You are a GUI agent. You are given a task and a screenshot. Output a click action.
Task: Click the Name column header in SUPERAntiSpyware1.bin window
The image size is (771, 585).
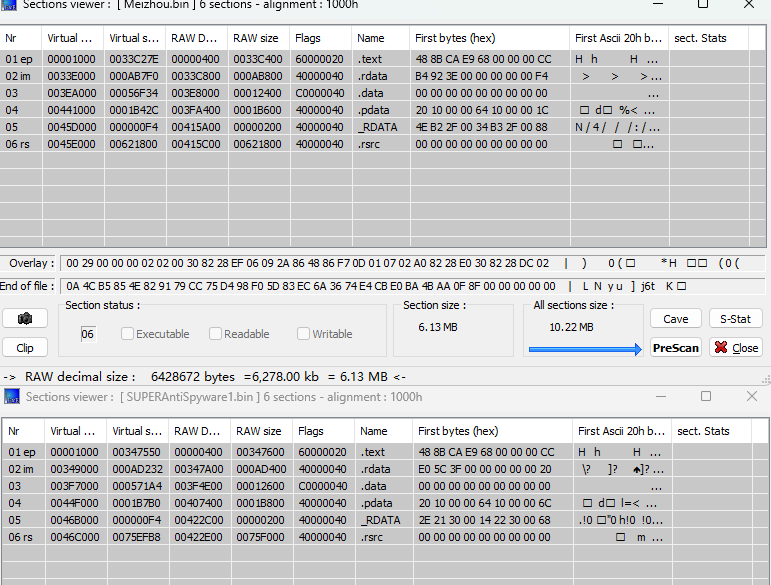[x=384, y=431]
